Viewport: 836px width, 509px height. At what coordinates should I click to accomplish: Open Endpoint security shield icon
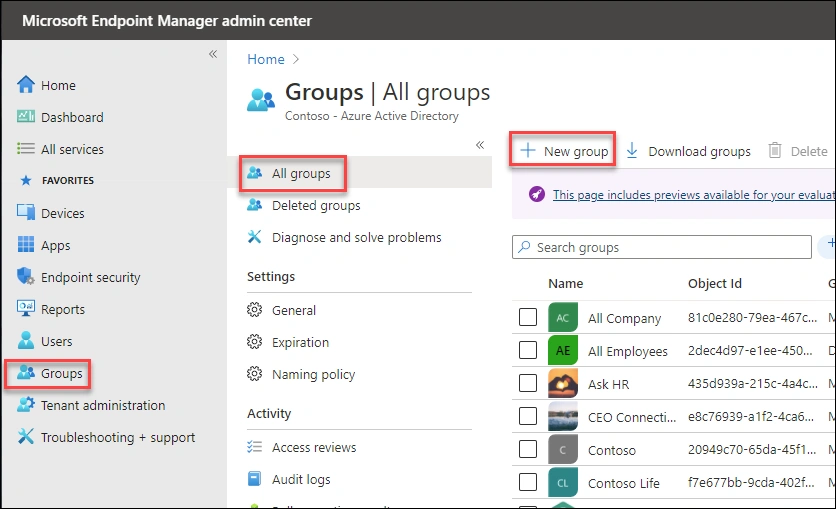(26, 276)
